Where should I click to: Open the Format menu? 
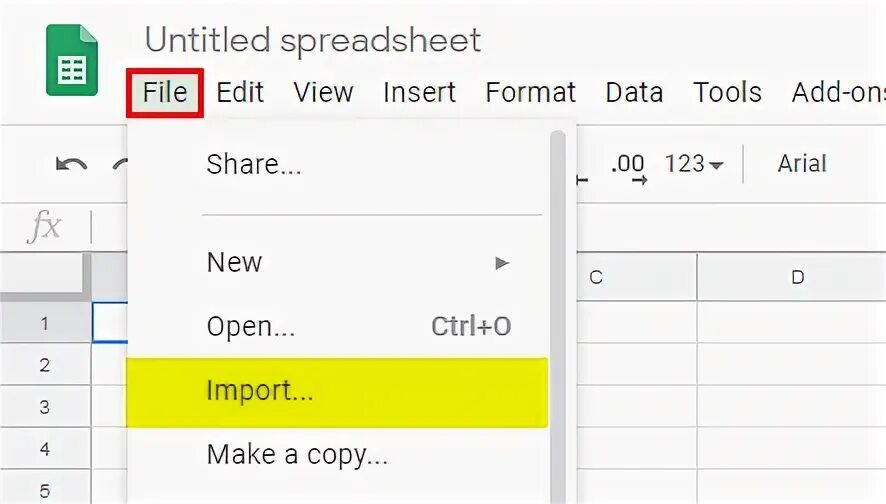[x=530, y=93]
